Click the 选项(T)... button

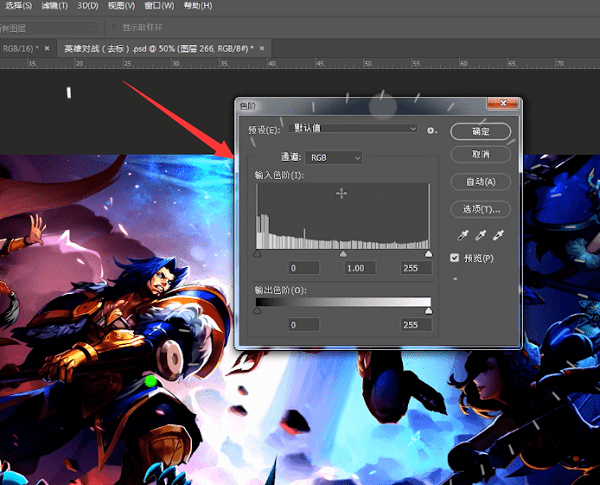pos(480,209)
